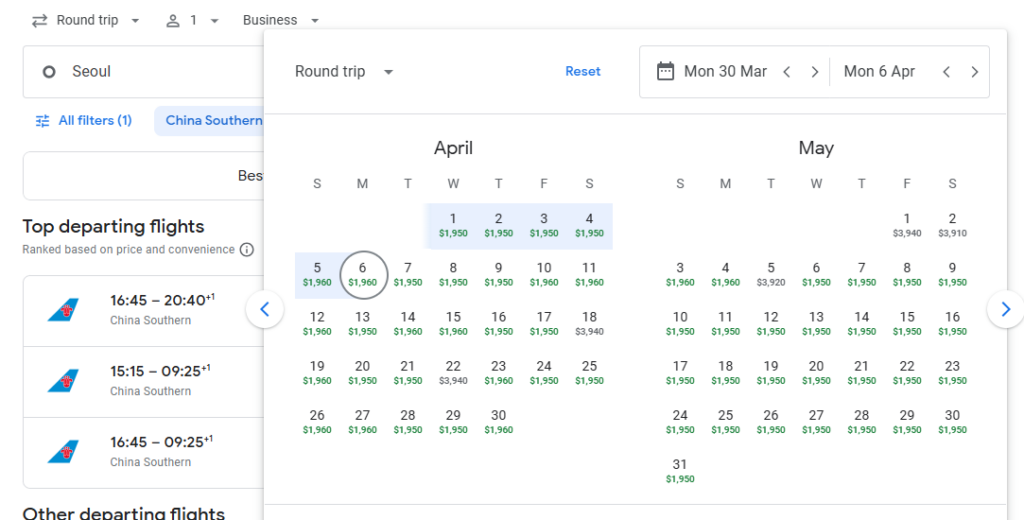This screenshot has width=1024, height=520.
Task: Choose May 31 as the date
Action: click(x=680, y=471)
